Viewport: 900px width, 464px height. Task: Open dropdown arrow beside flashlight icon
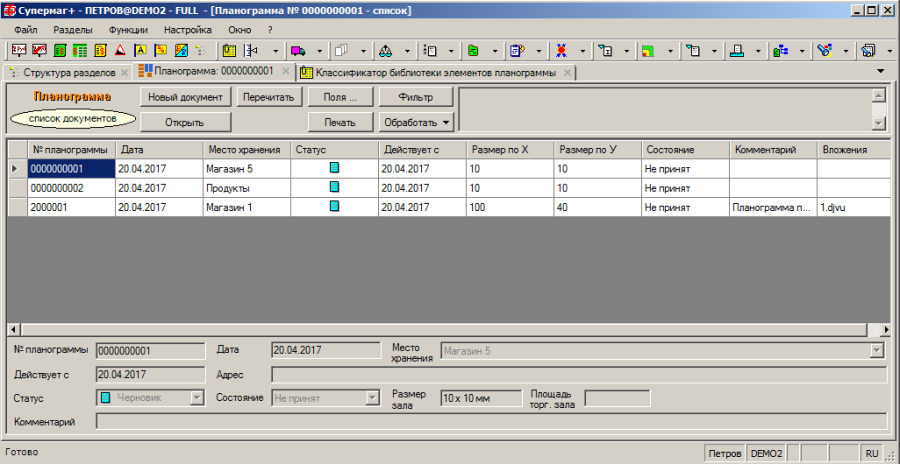(x=847, y=51)
